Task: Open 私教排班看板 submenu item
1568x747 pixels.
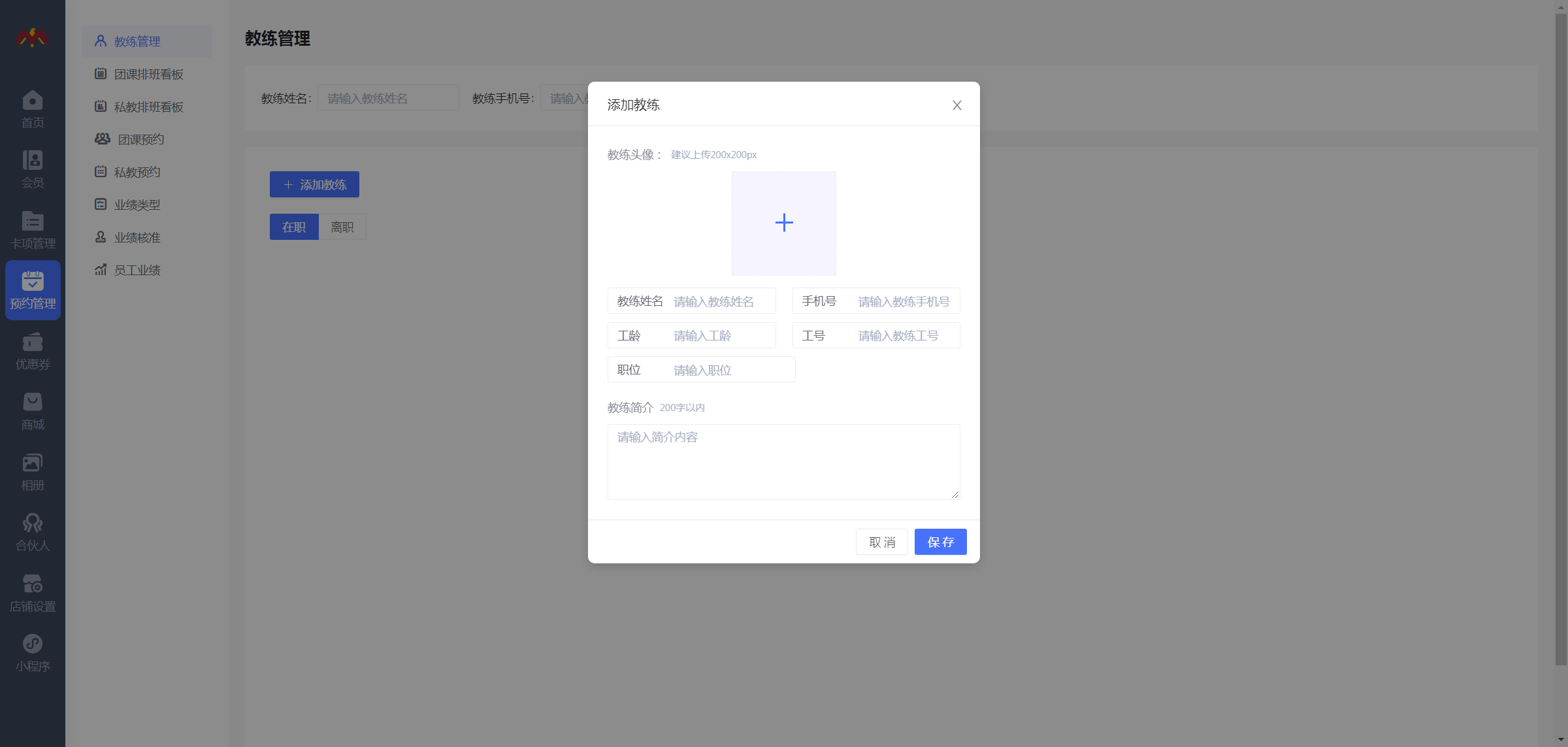Action: (147, 107)
